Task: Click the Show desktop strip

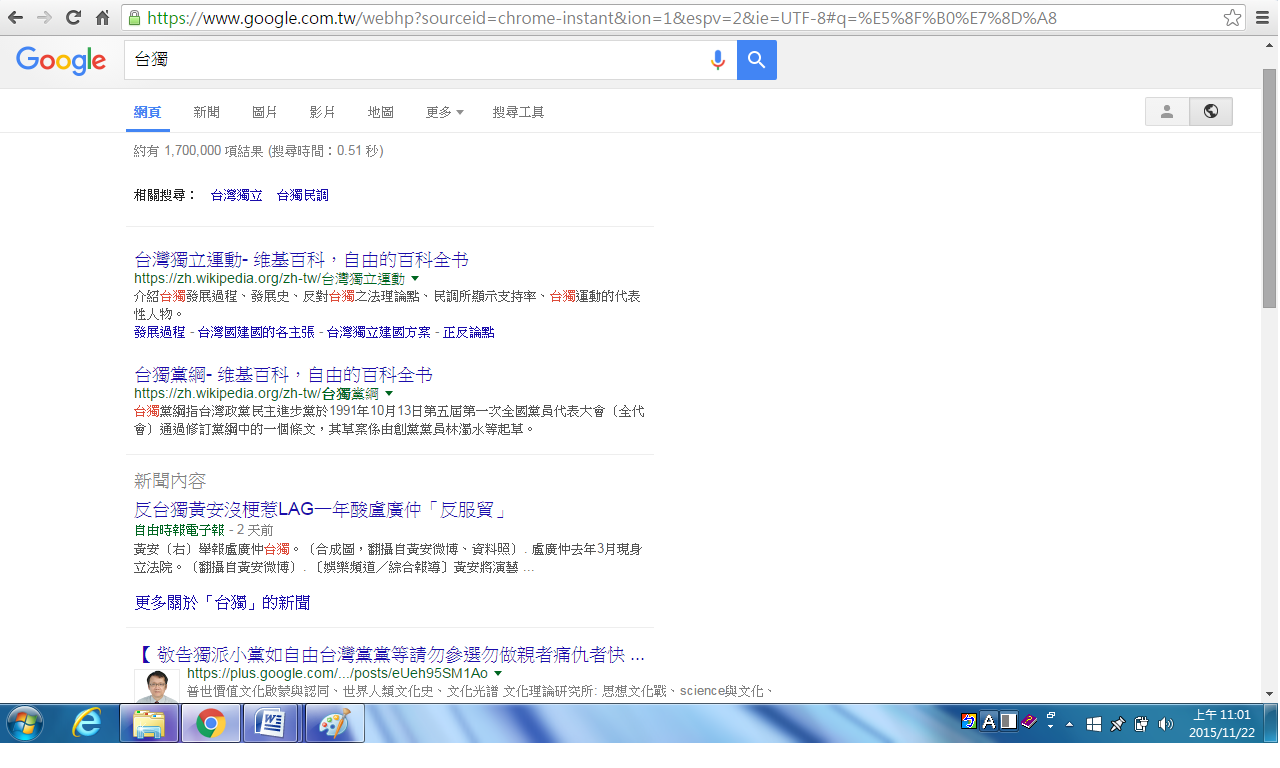Action: (1271, 723)
